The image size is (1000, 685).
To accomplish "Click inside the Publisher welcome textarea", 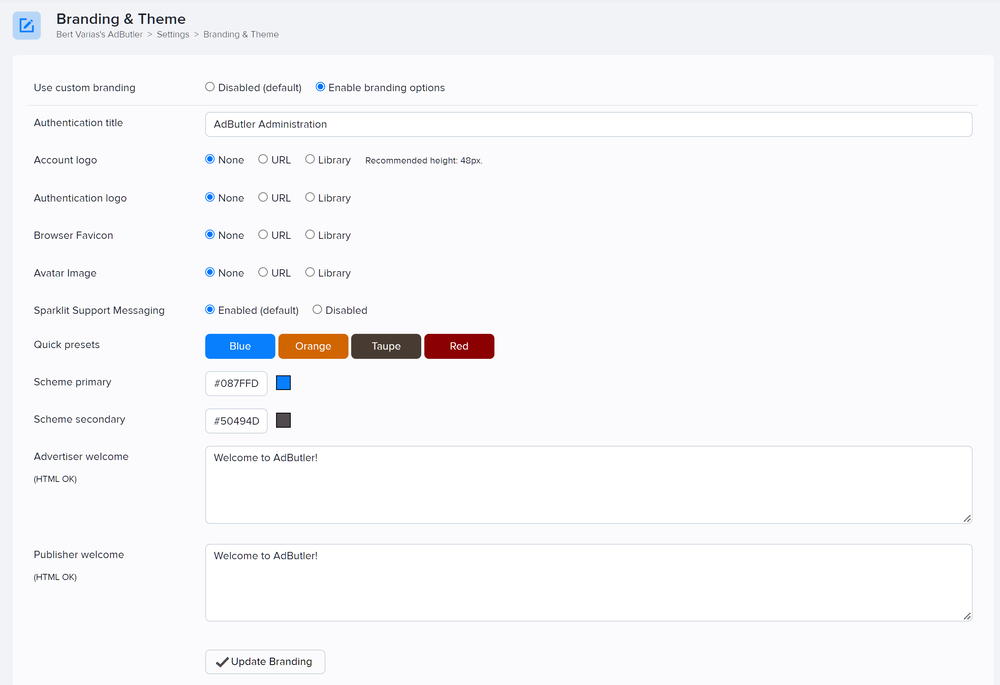I will (x=588, y=583).
